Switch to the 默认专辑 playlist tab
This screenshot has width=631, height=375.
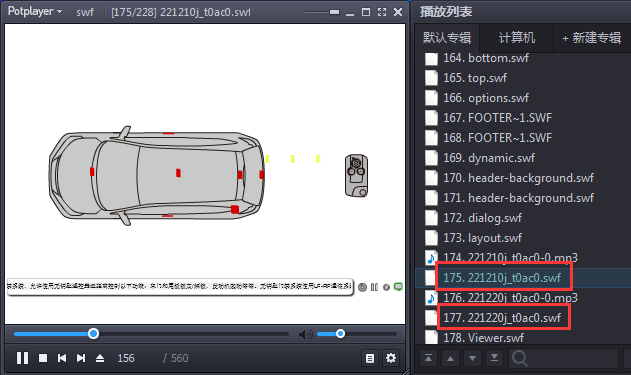click(x=447, y=38)
